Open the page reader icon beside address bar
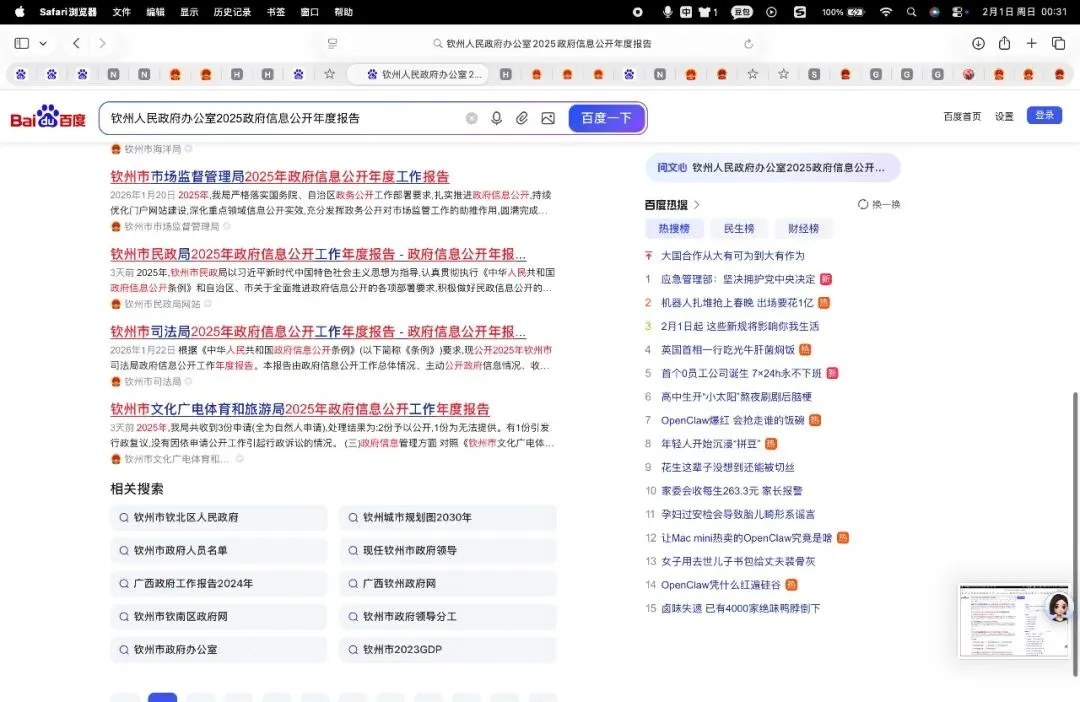1080x702 pixels. coord(332,44)
